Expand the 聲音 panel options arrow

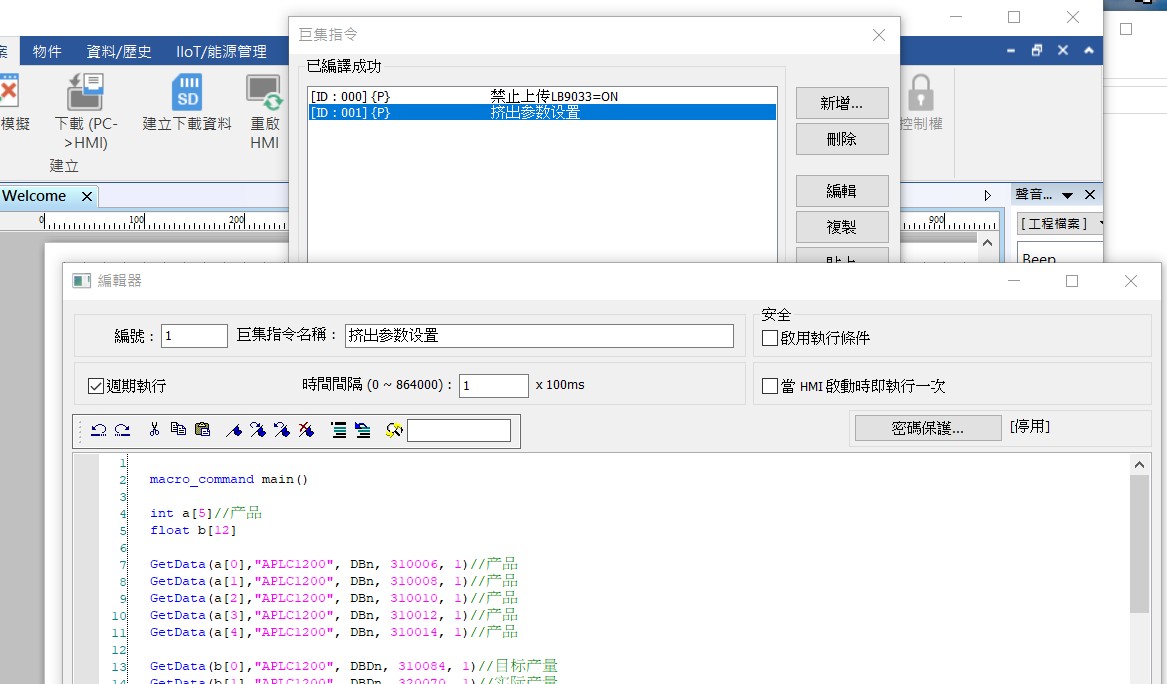(x=1067, y=196)
